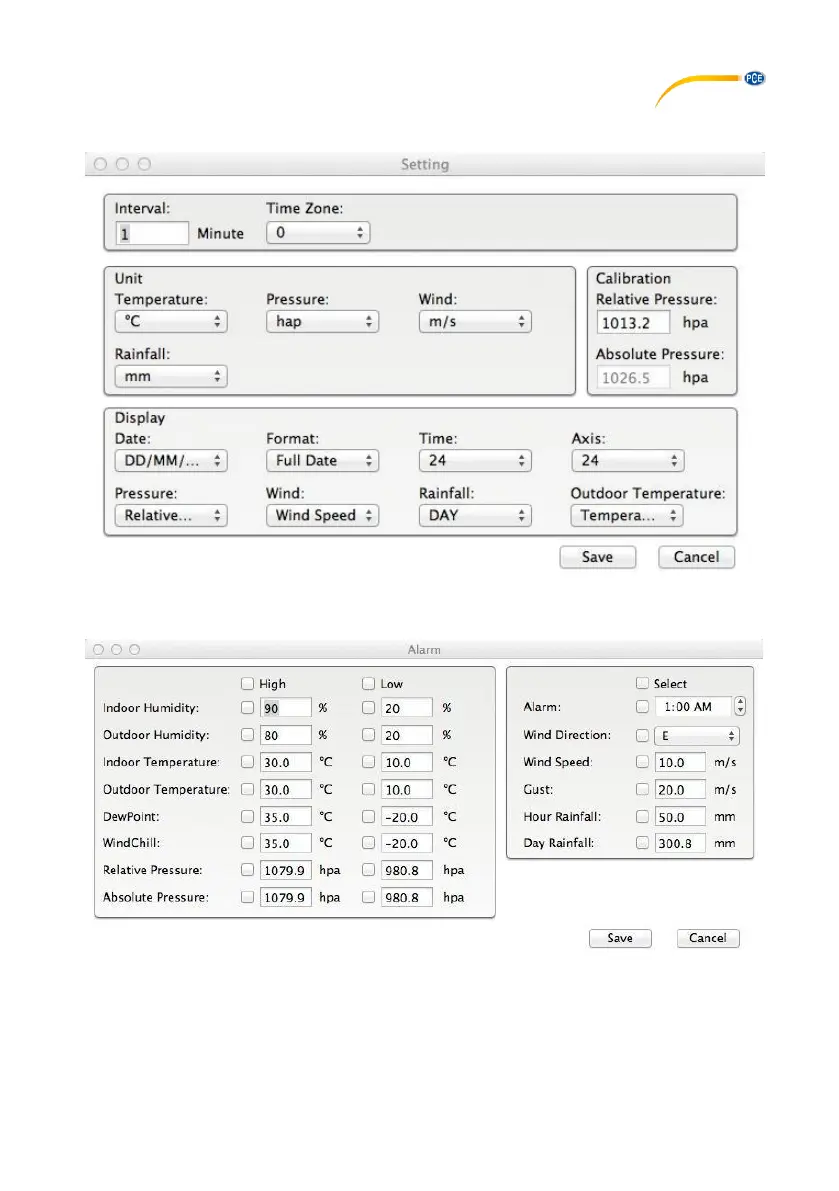This screenshot has height=1191, width=839.
Task: Open the Format dropdown showing Full Date
Action: point(323,460)
